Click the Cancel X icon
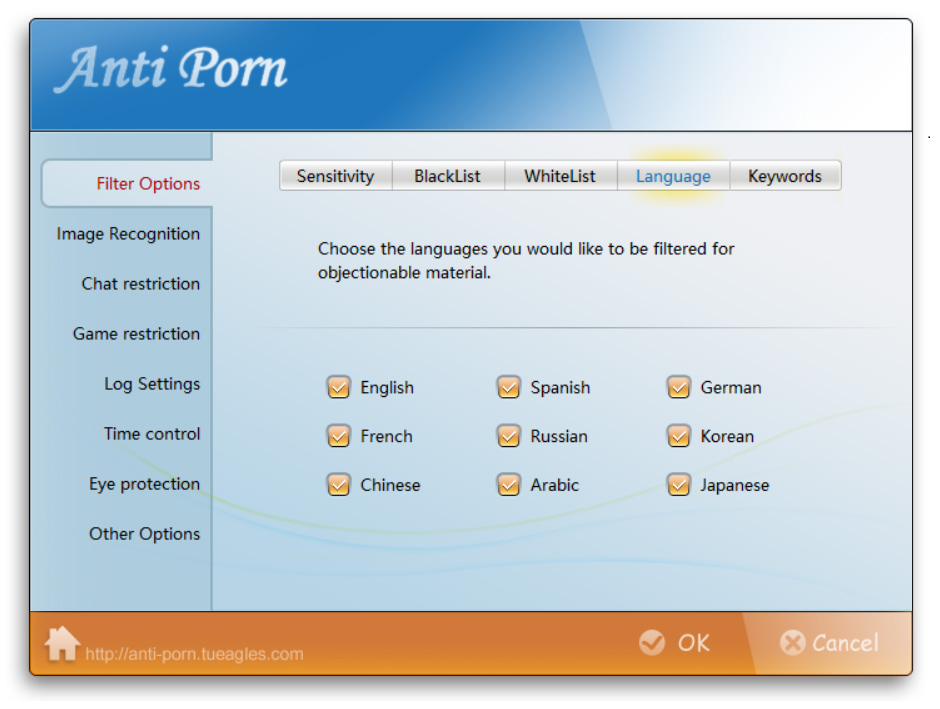940x709 pixels. point(792,643)
